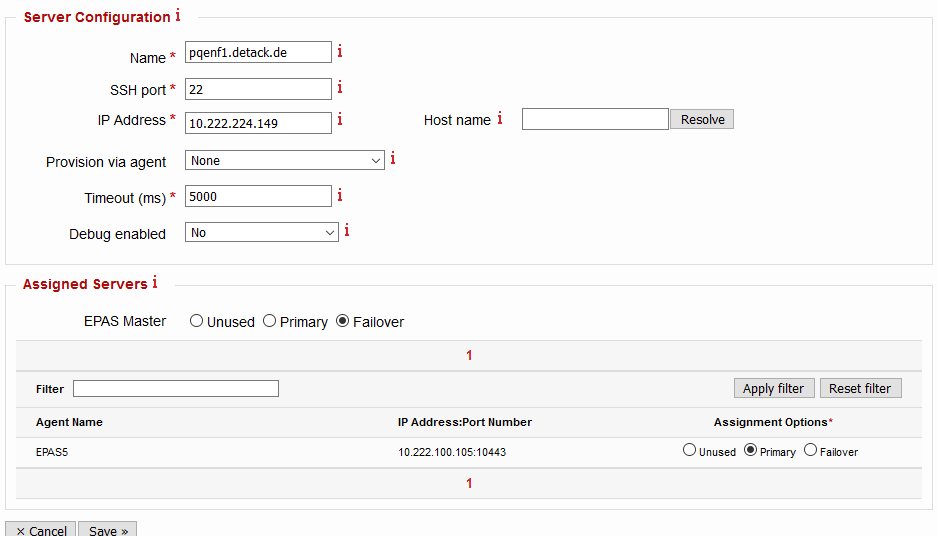Click the Apply filter button
The width and height of the screenshot is (937, 536).
[773, 388]
